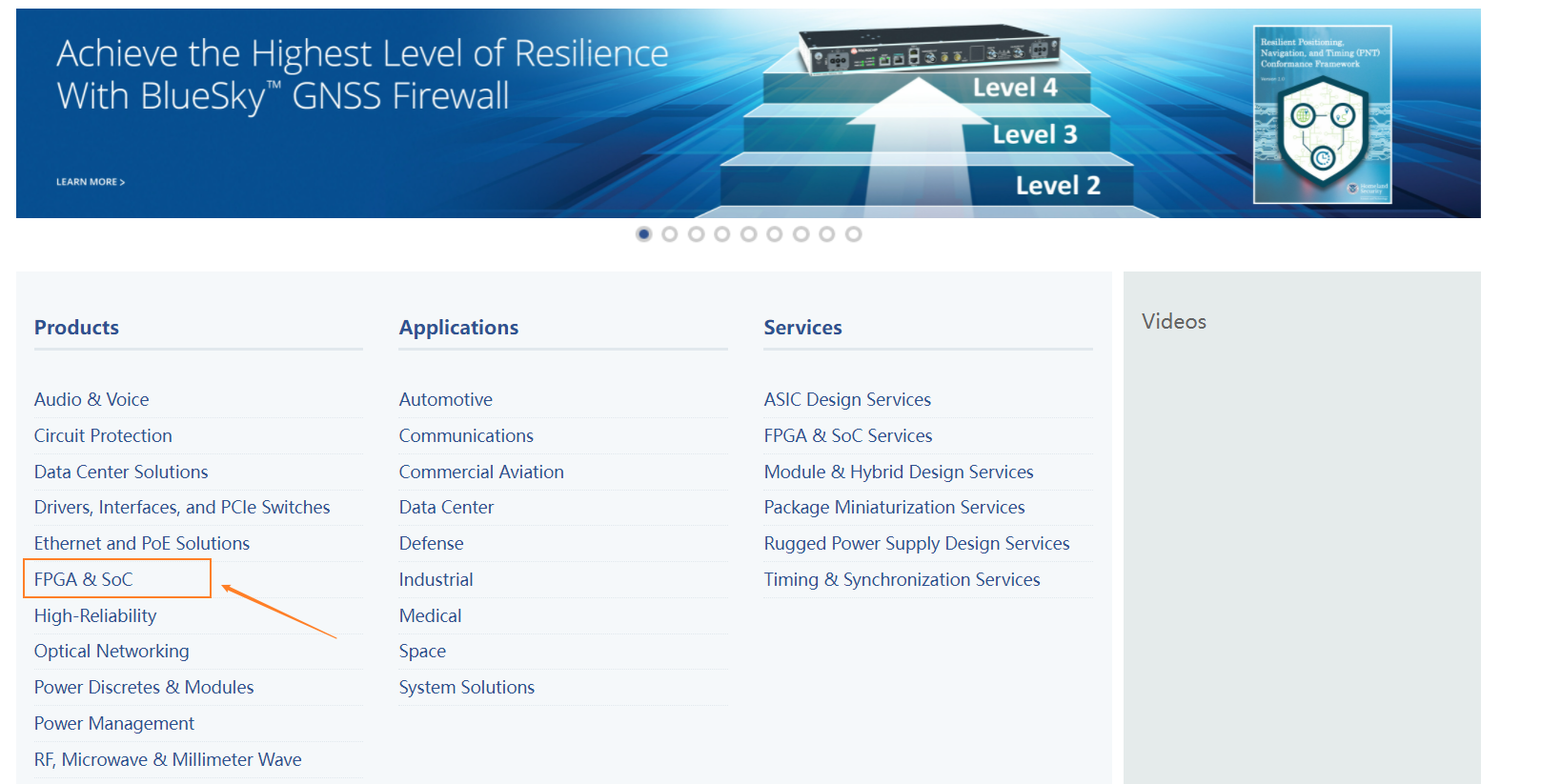Screen dimensions: 1541x784
Task: Select the seventh carousel dot
Action: point(801,234)
